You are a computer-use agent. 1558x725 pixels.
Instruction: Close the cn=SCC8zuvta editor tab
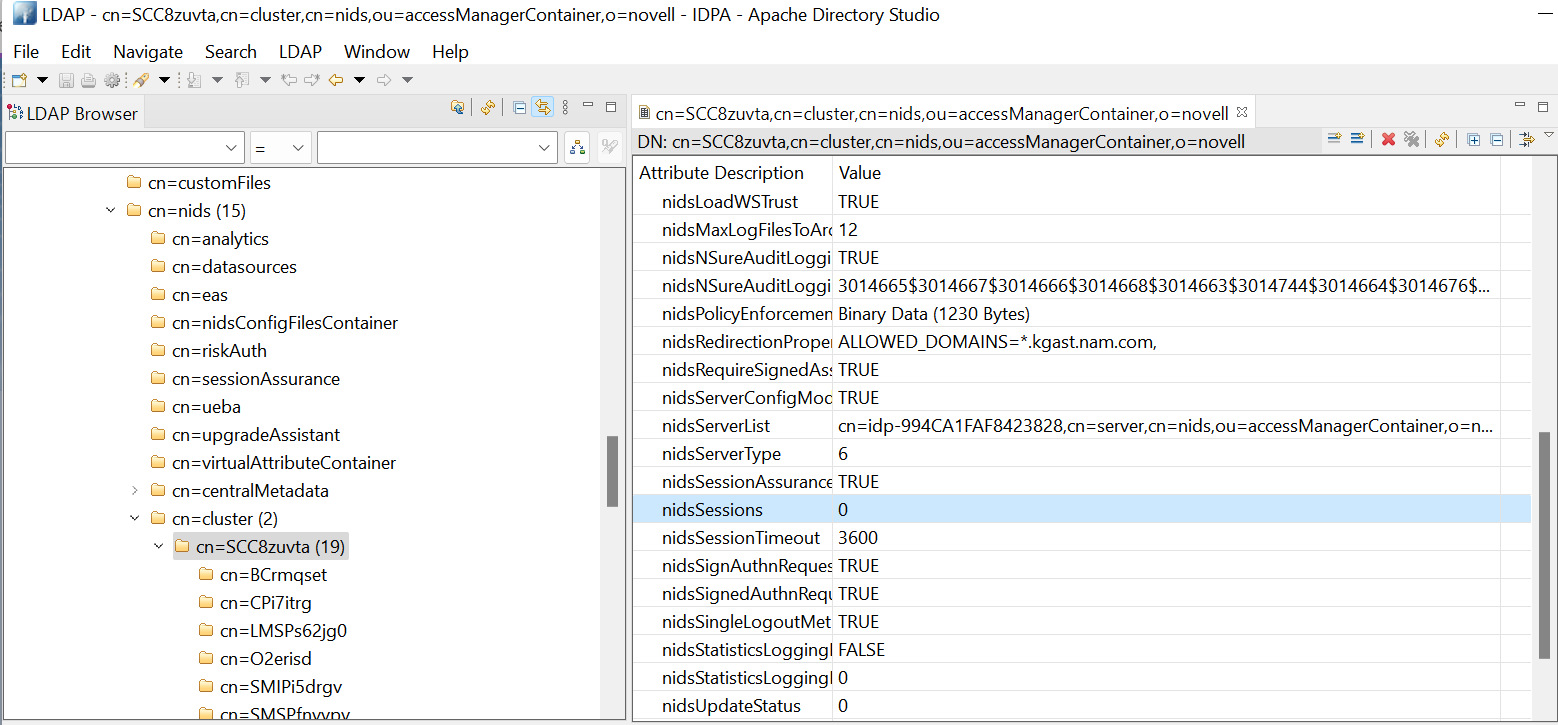pyautogui.click(x=1241, y=112)
